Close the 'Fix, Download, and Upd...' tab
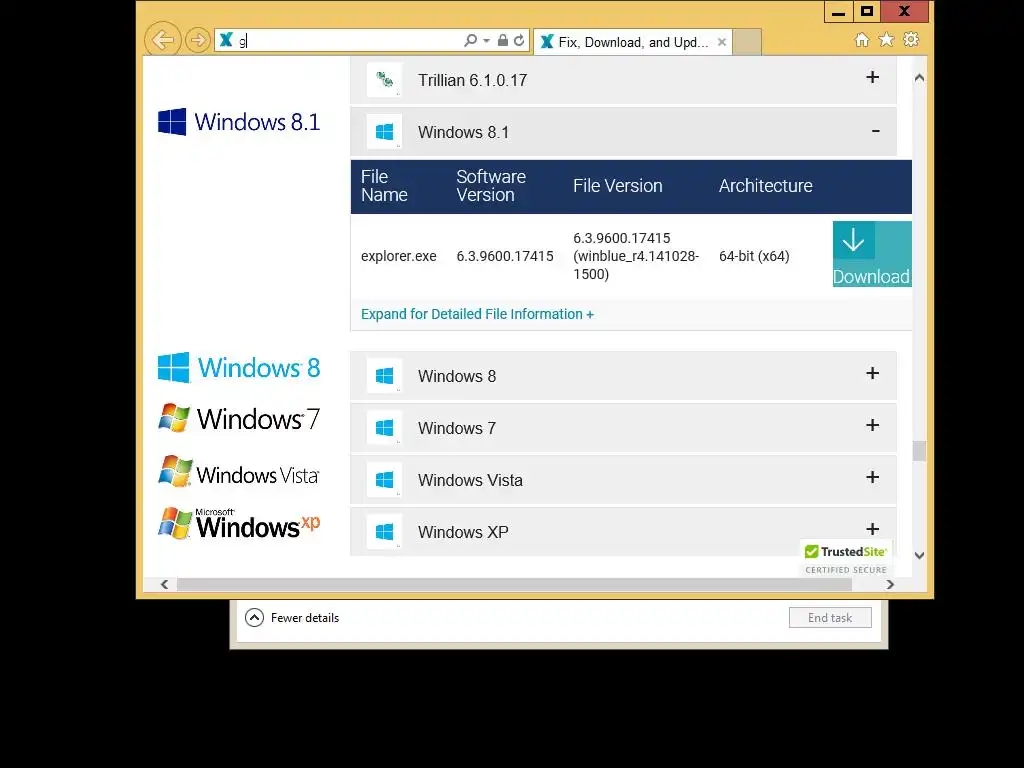Screen dimensions: 1024x768 click(x=722, y=42)
